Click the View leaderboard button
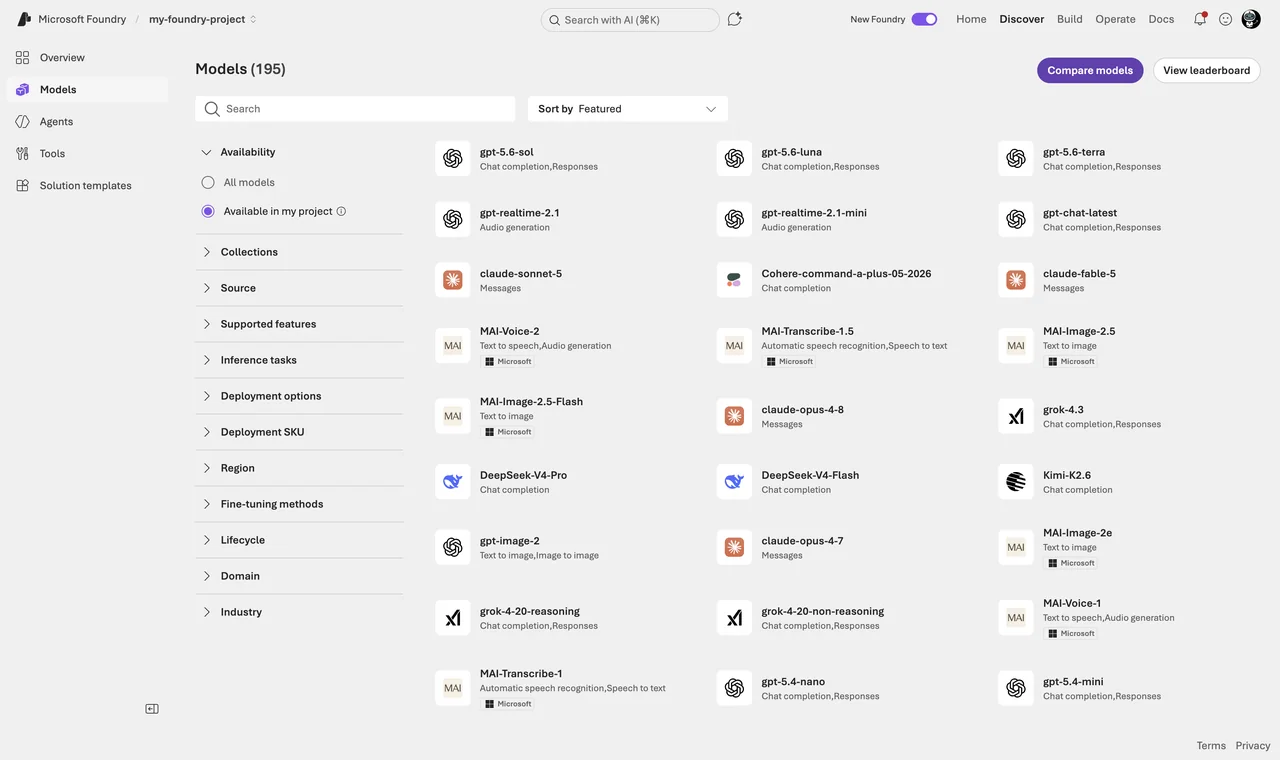This screenshot has width=1280, height=760. click(x=1207, y=70)
